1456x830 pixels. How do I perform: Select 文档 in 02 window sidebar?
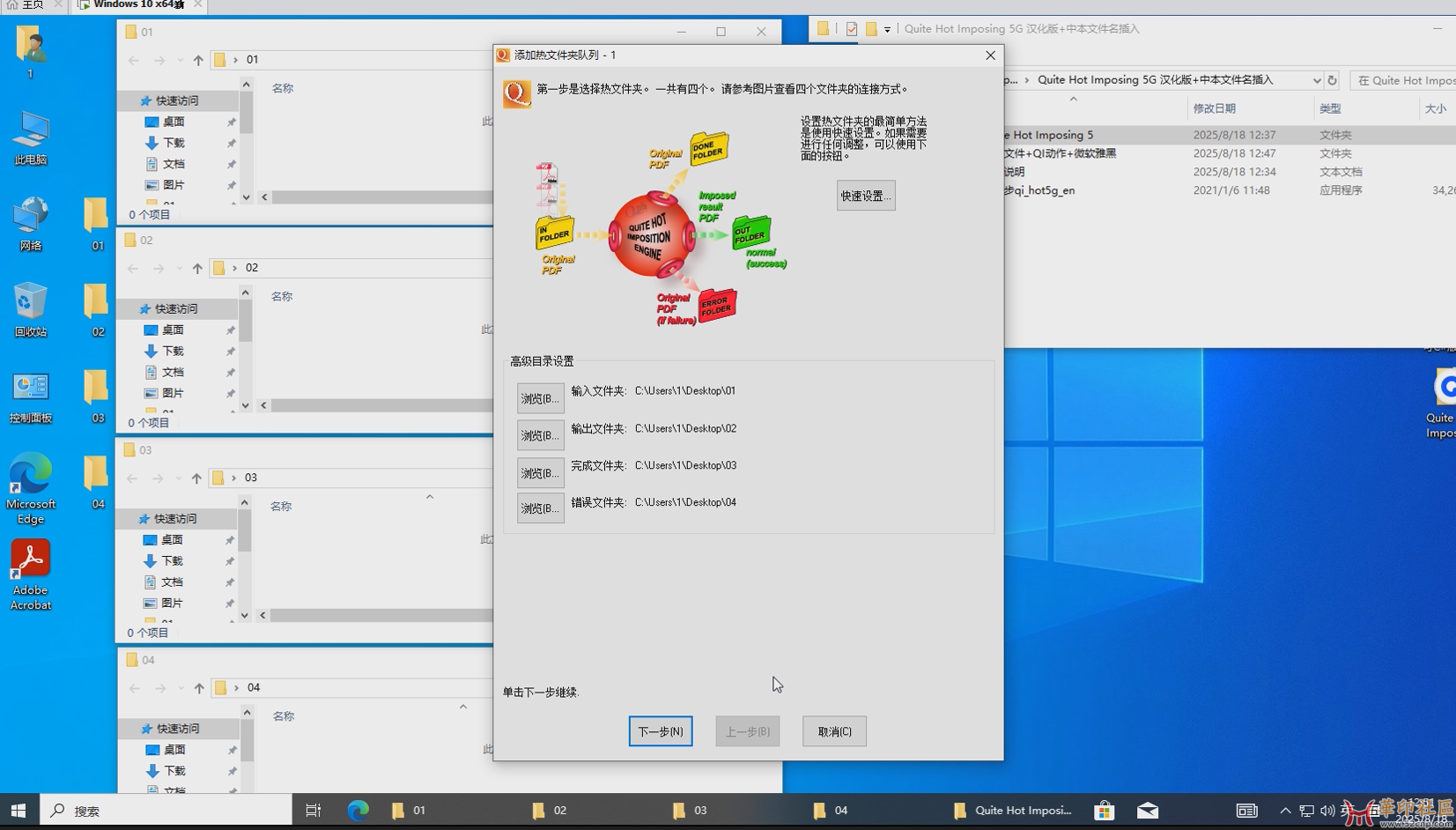[x=173, y=372]
